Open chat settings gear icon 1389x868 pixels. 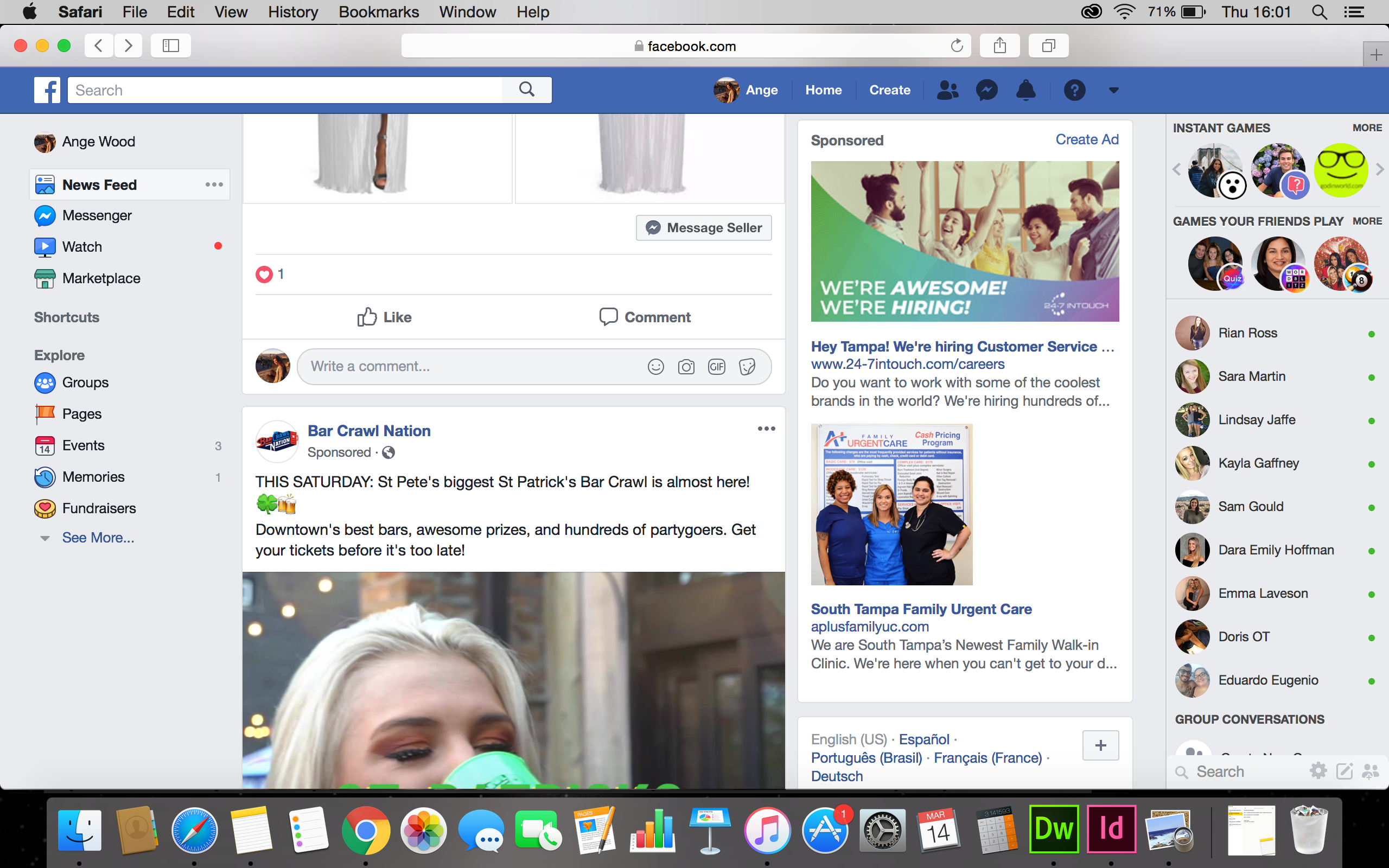[1318, 771]
